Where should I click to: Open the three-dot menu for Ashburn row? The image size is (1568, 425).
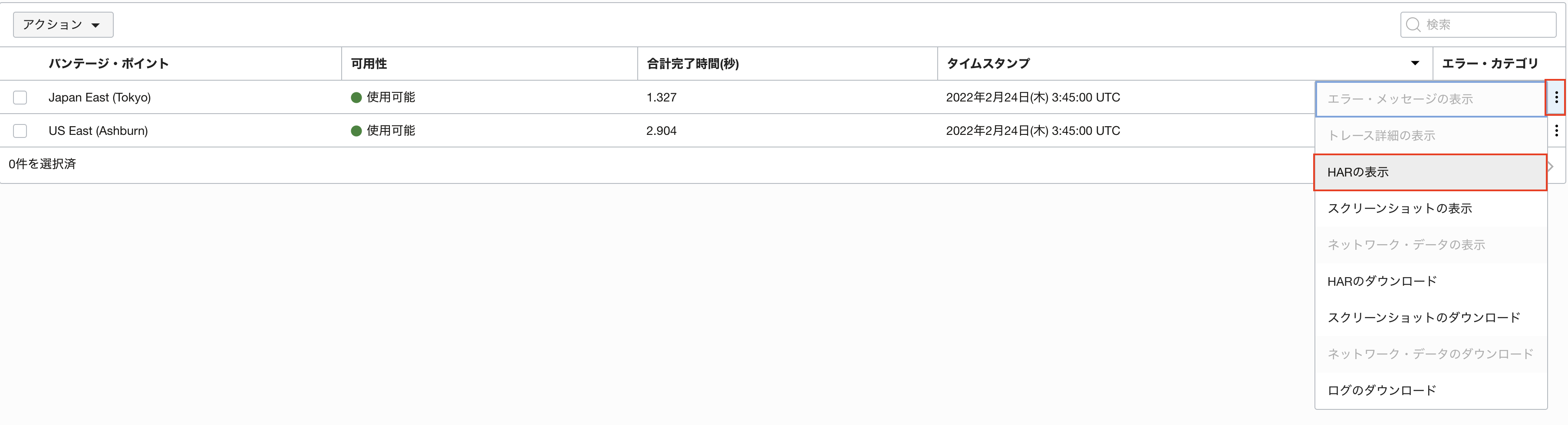1556,131
